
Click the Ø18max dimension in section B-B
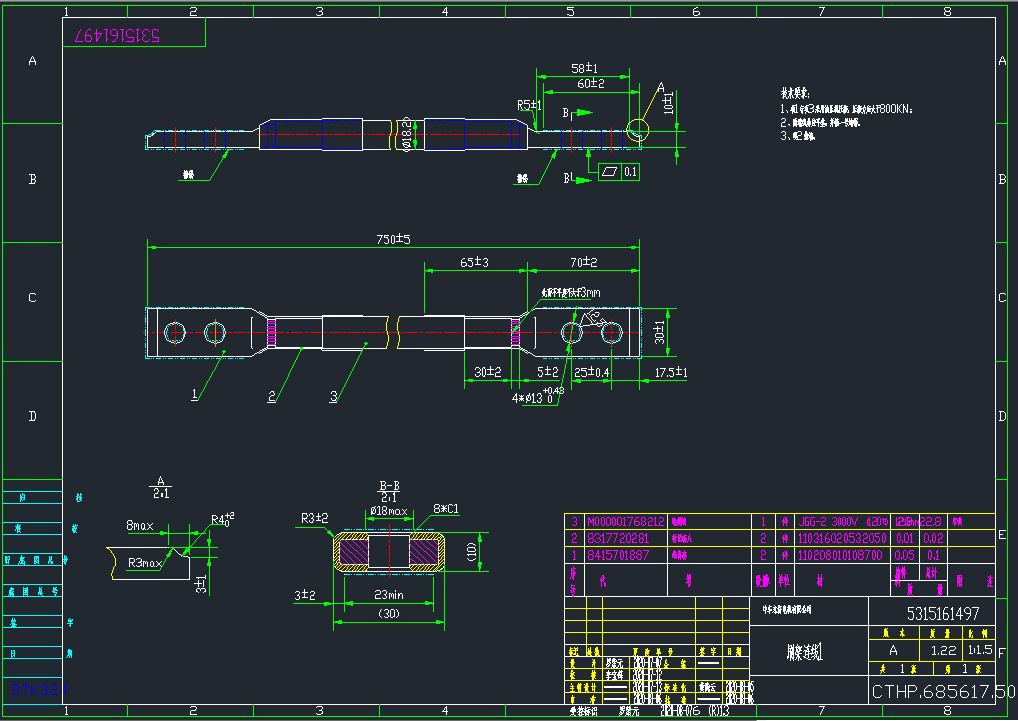tap(388, 511)
